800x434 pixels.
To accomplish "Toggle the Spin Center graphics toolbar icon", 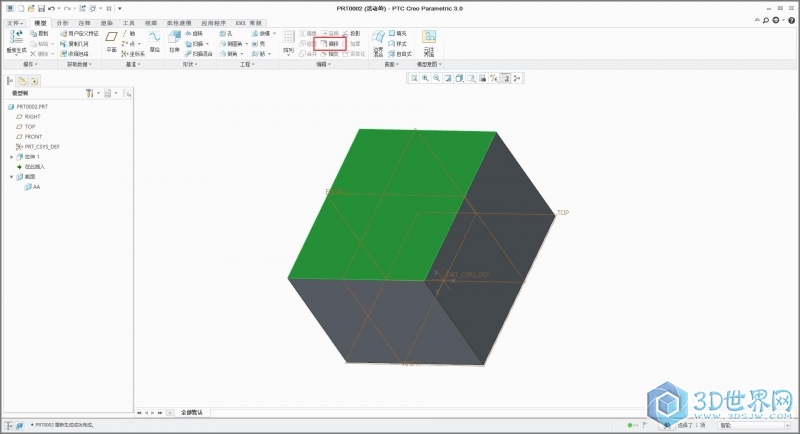I will 517,78.
